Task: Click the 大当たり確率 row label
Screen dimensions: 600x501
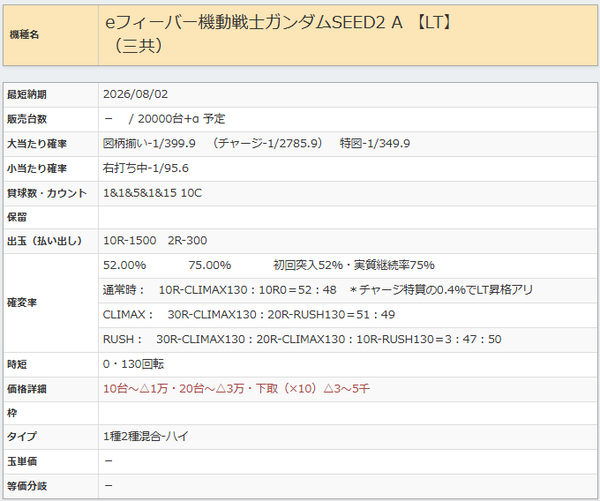Action: (x=37, y=144)
